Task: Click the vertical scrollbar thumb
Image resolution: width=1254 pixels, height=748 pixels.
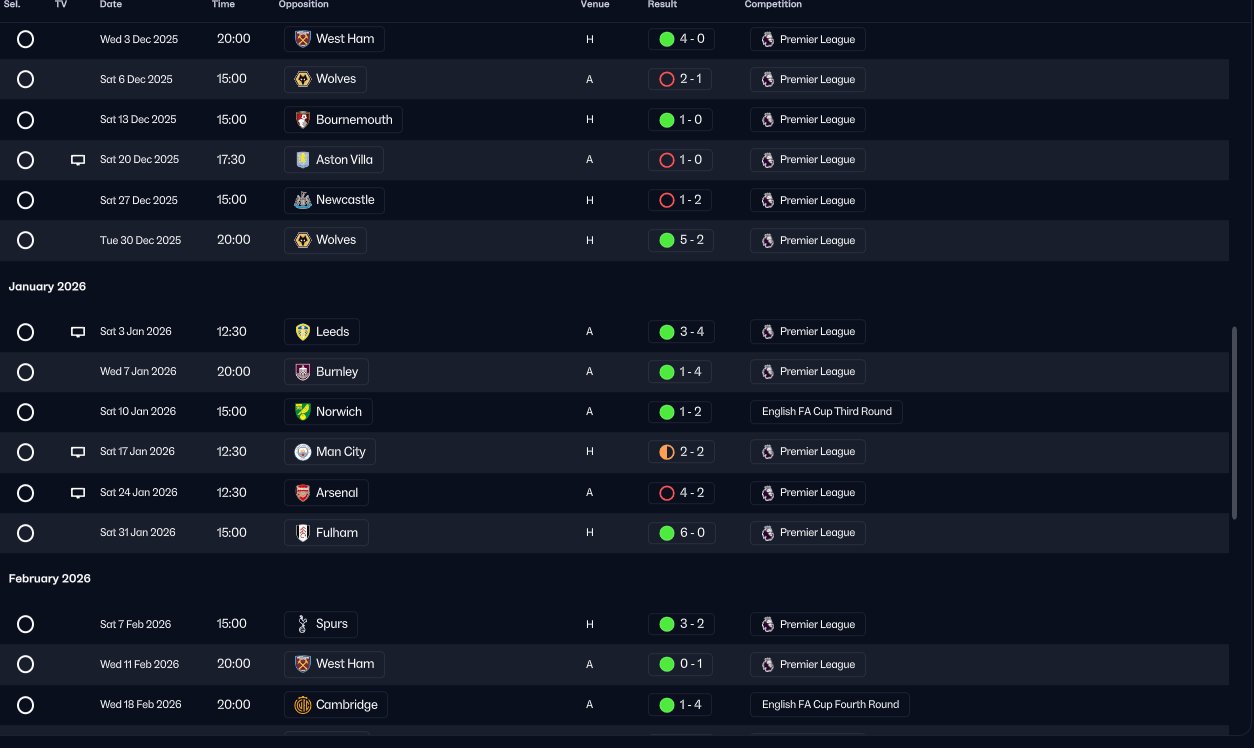Action: point(1234,420)
